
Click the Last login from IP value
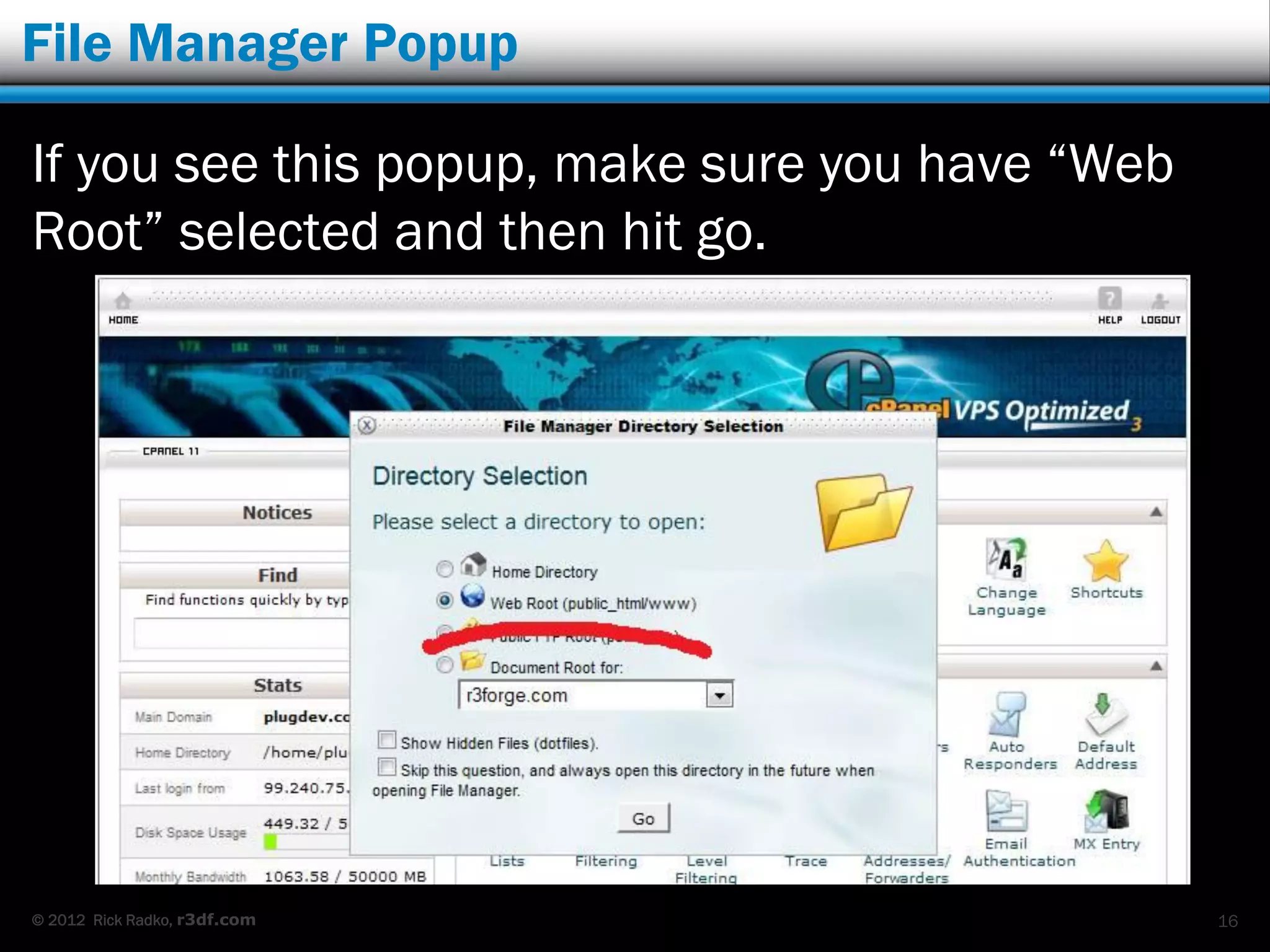point(307,788)
